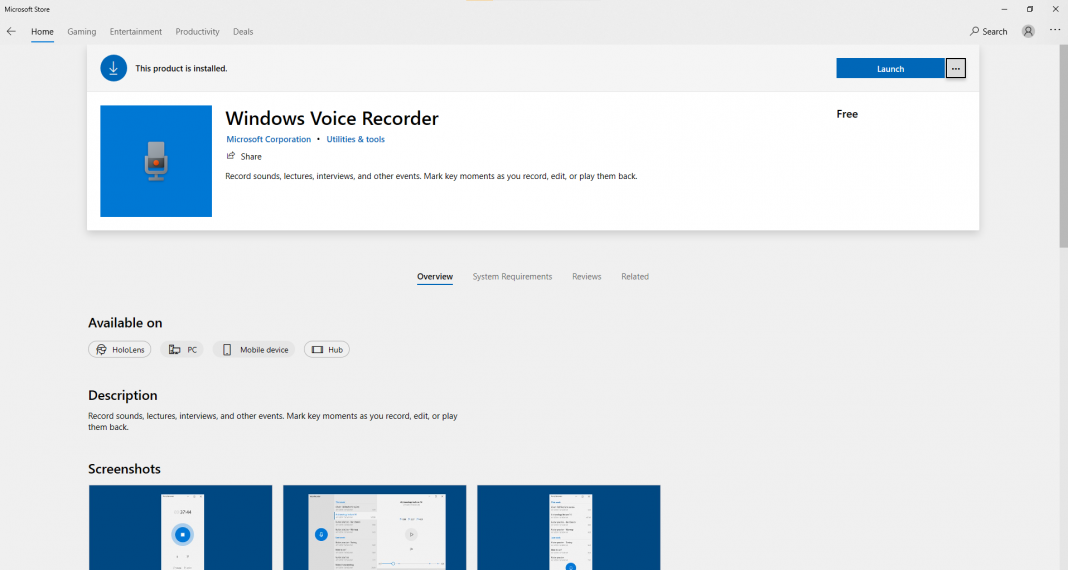Click the Mobile device availability chip
Screen dimensions: 1068x570
[254, 349]
